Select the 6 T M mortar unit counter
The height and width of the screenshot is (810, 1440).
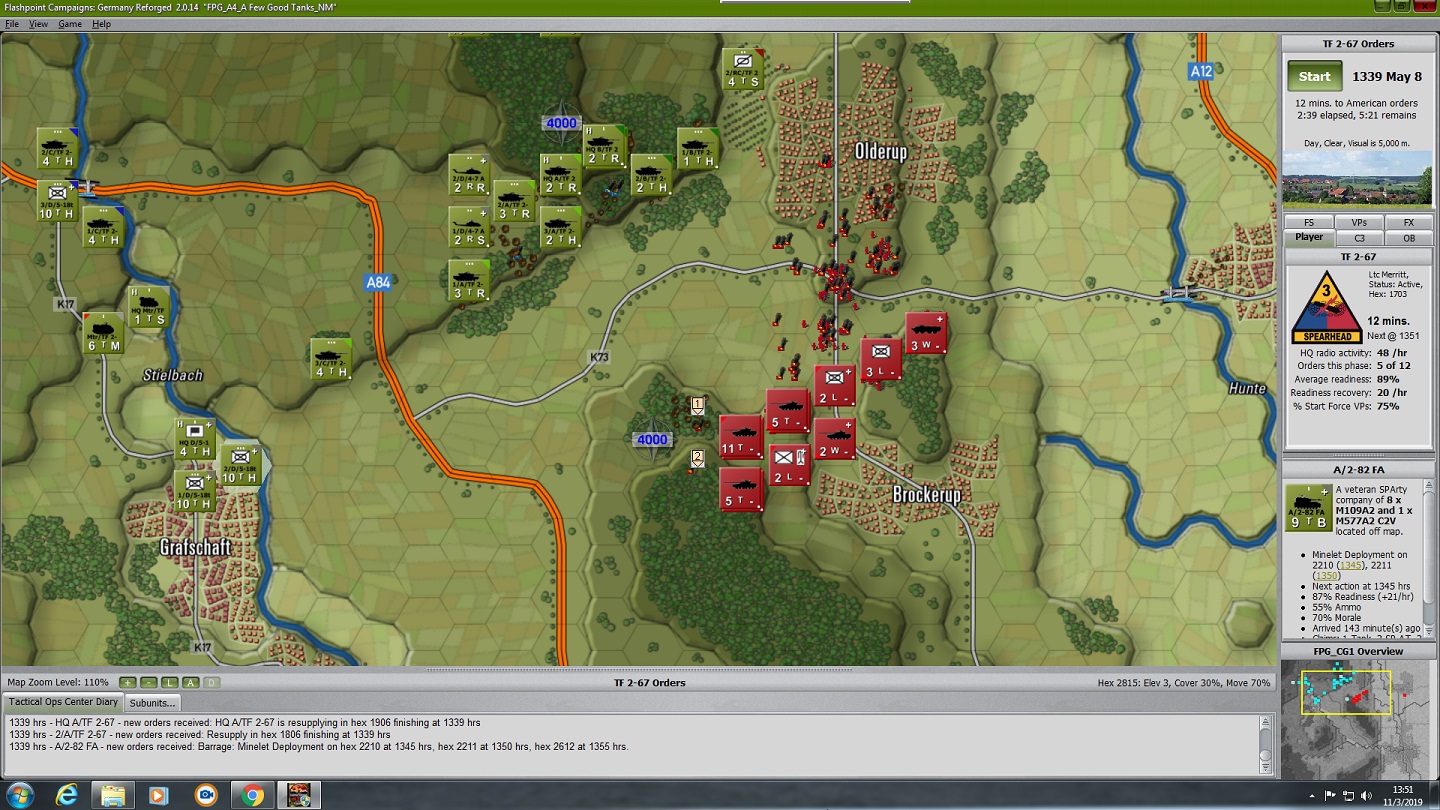pos(104,333)
